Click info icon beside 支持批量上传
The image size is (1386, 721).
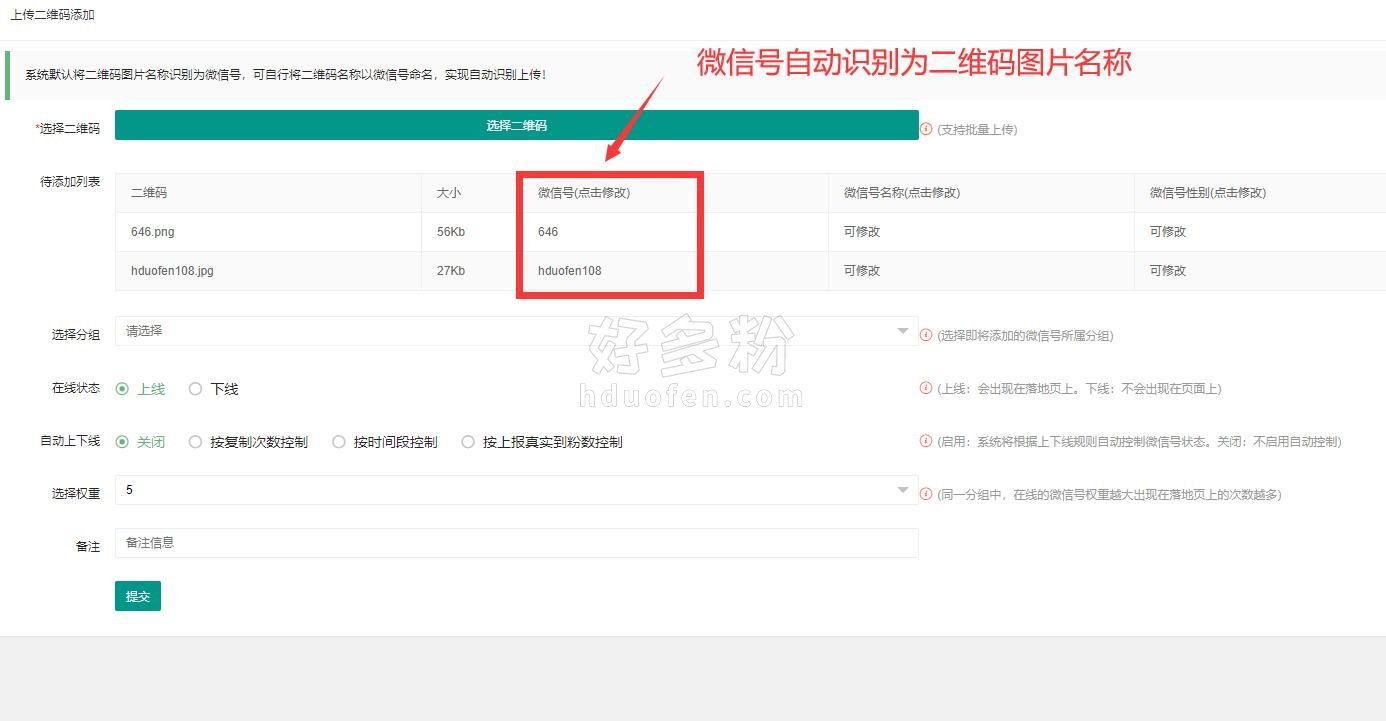[926, 129]
